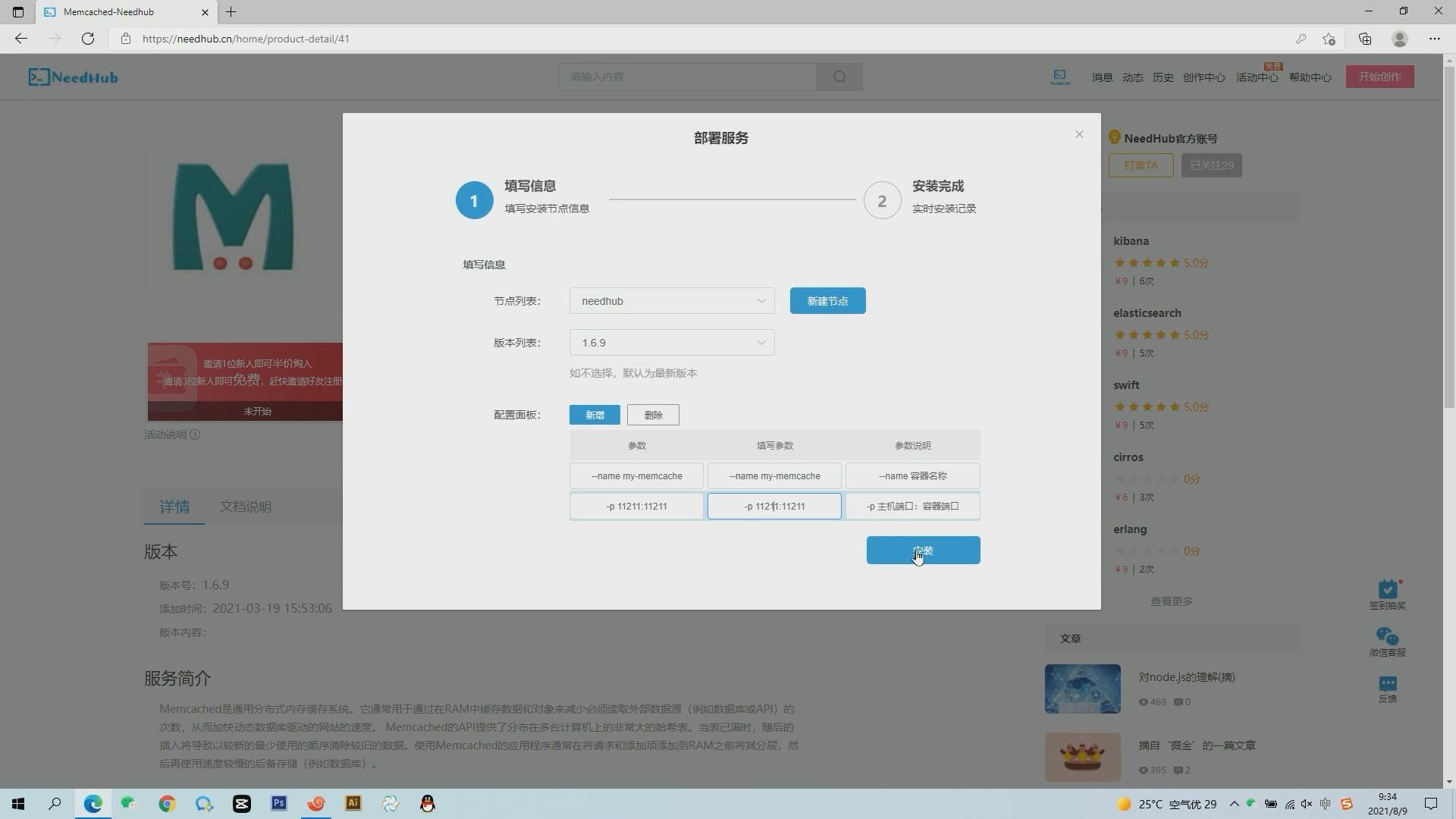Open the 节点列表 needhub dropdown
1456x819 pixels.
pos(672,301)
